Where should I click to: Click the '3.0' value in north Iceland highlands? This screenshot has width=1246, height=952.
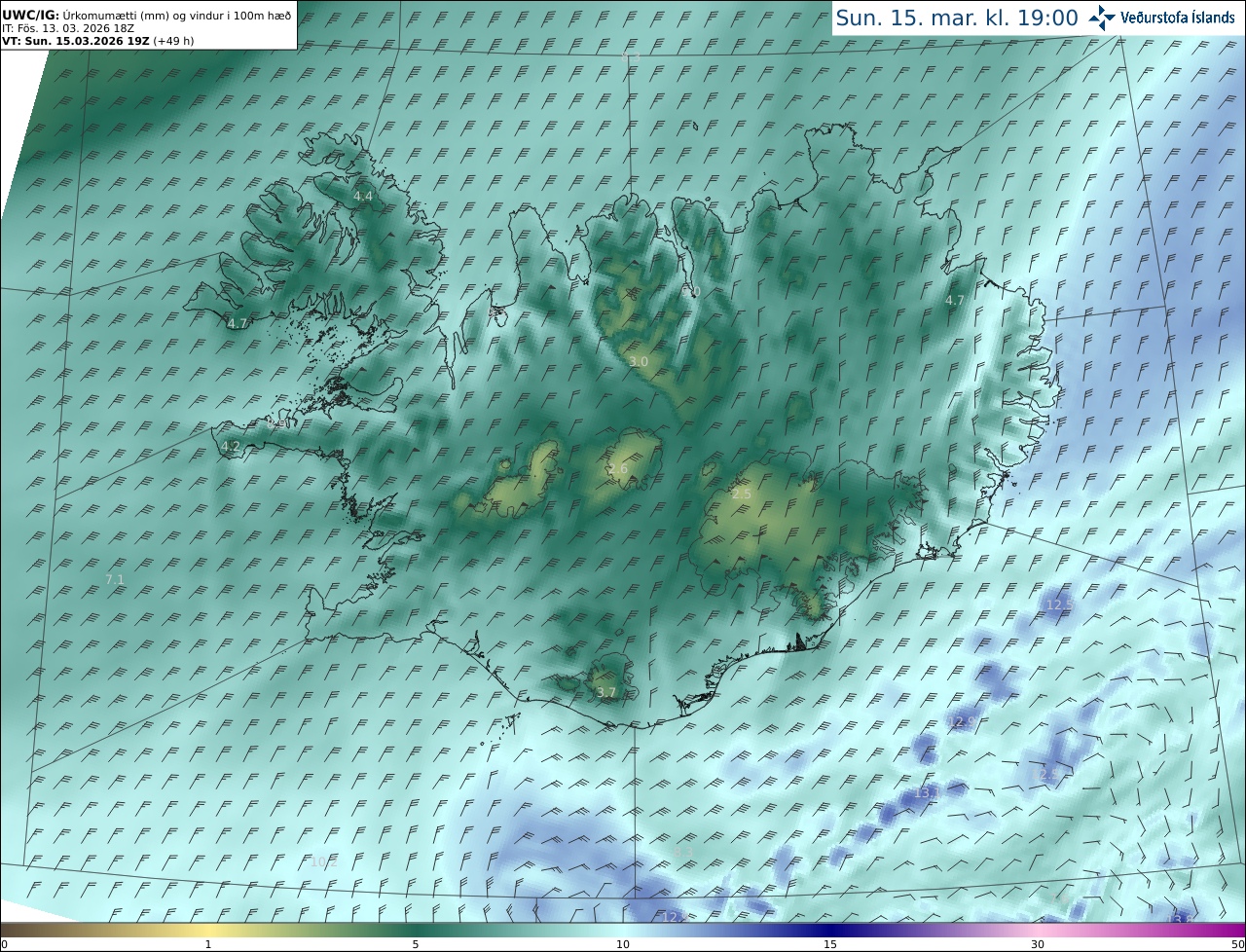[x=639, y=362]
